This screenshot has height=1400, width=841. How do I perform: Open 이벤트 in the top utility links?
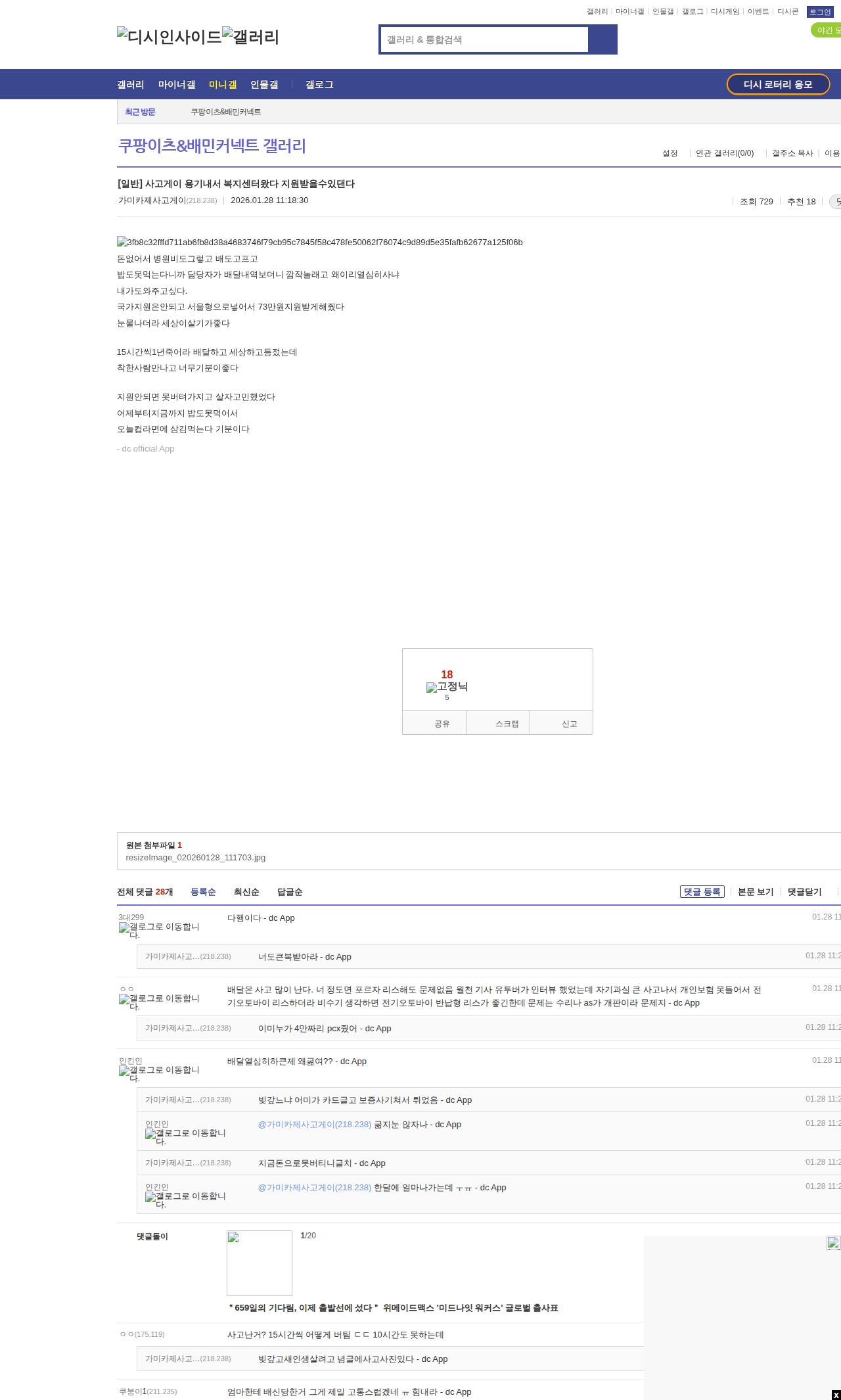tap(758, 12)
